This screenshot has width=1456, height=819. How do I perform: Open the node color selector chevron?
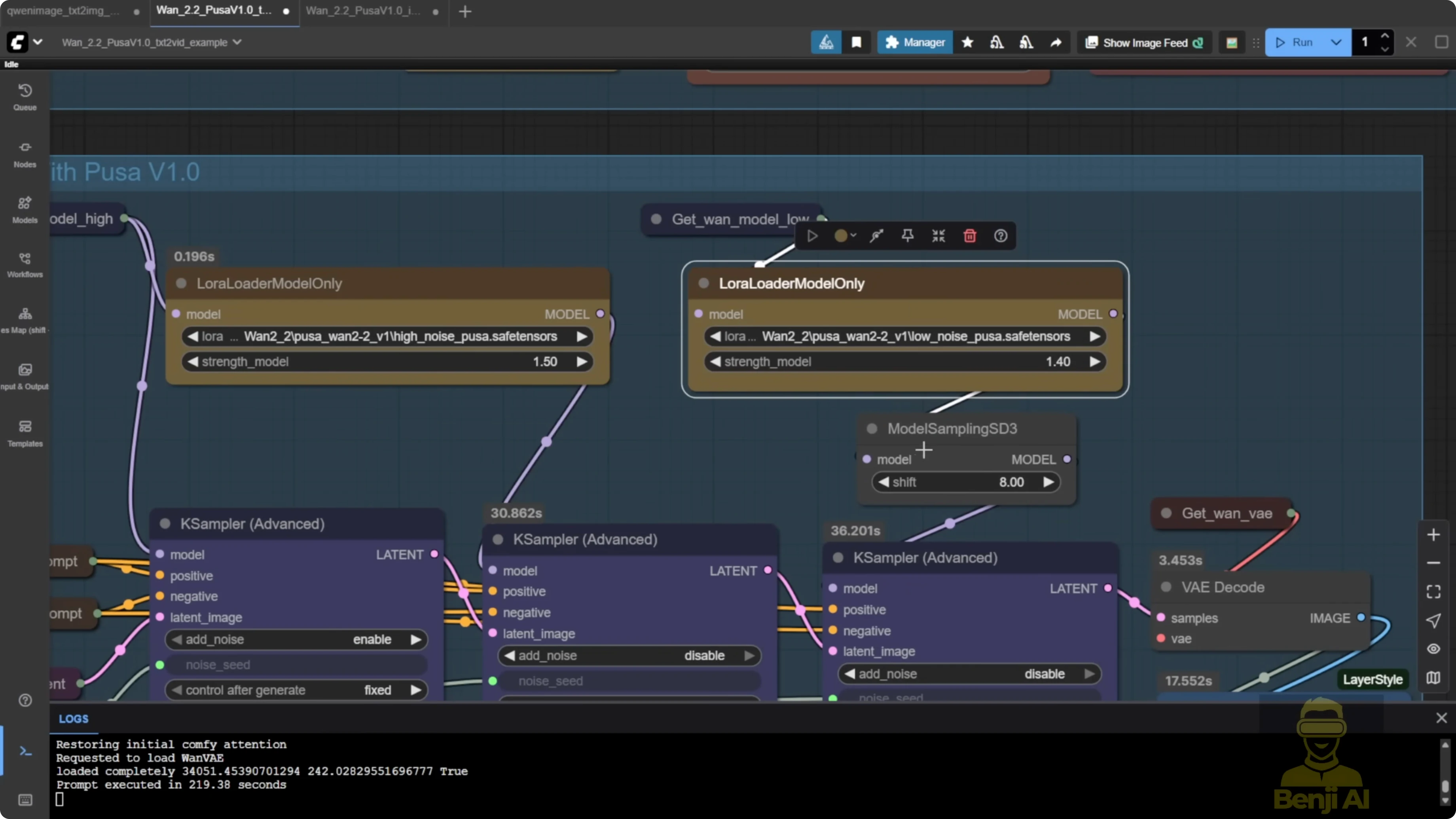tap(853, 236)
